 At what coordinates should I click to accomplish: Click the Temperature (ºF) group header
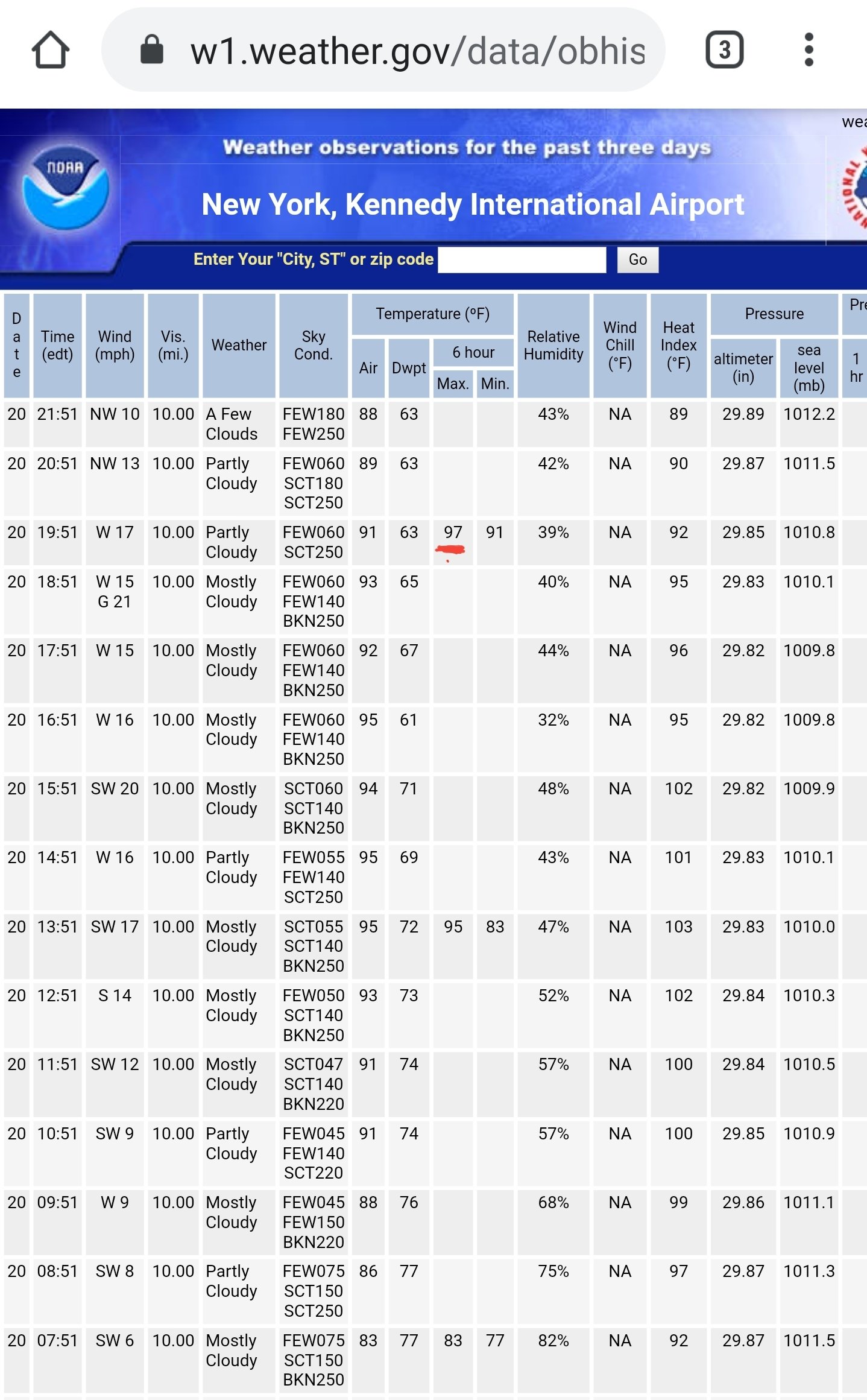[x=432, y=314]
